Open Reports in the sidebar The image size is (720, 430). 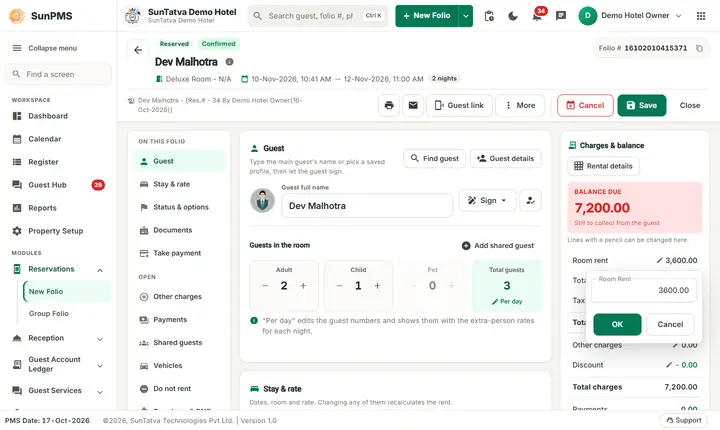pos(58,208)
